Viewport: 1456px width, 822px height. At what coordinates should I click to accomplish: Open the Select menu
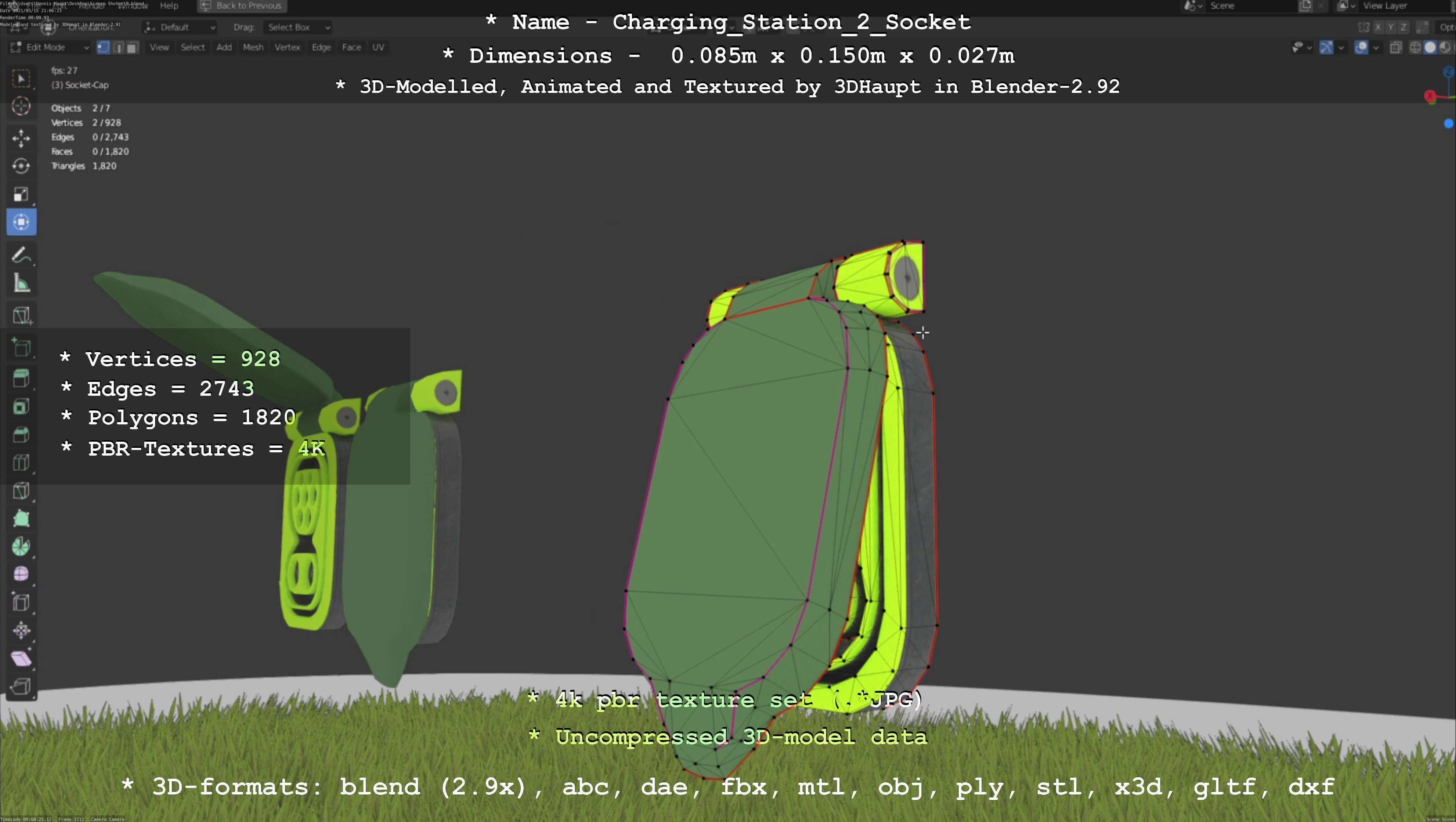point(193,47)
